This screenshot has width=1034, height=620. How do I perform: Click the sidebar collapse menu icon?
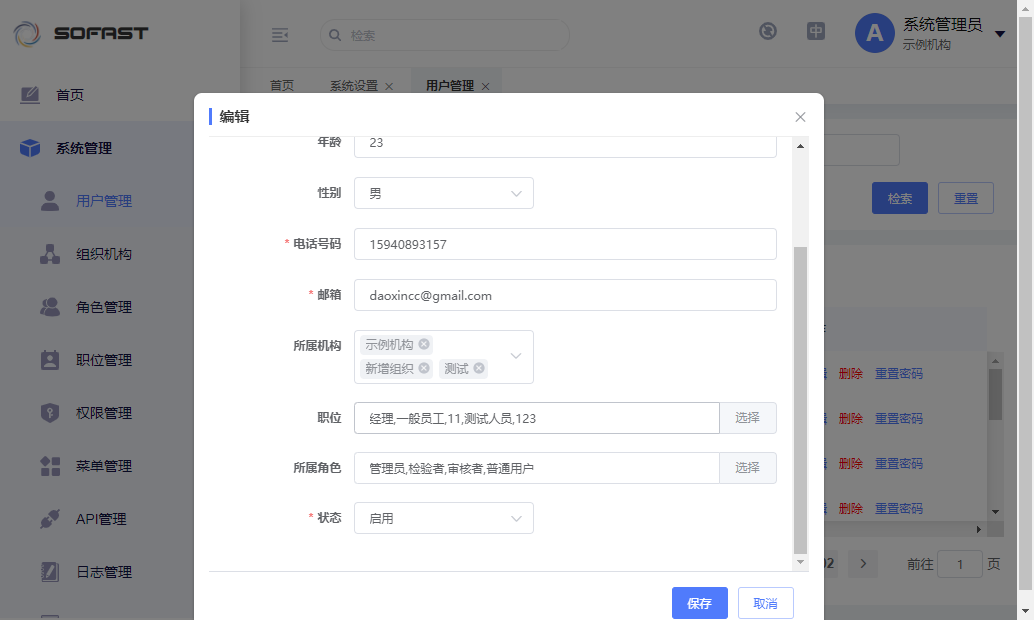coord(280,35)
